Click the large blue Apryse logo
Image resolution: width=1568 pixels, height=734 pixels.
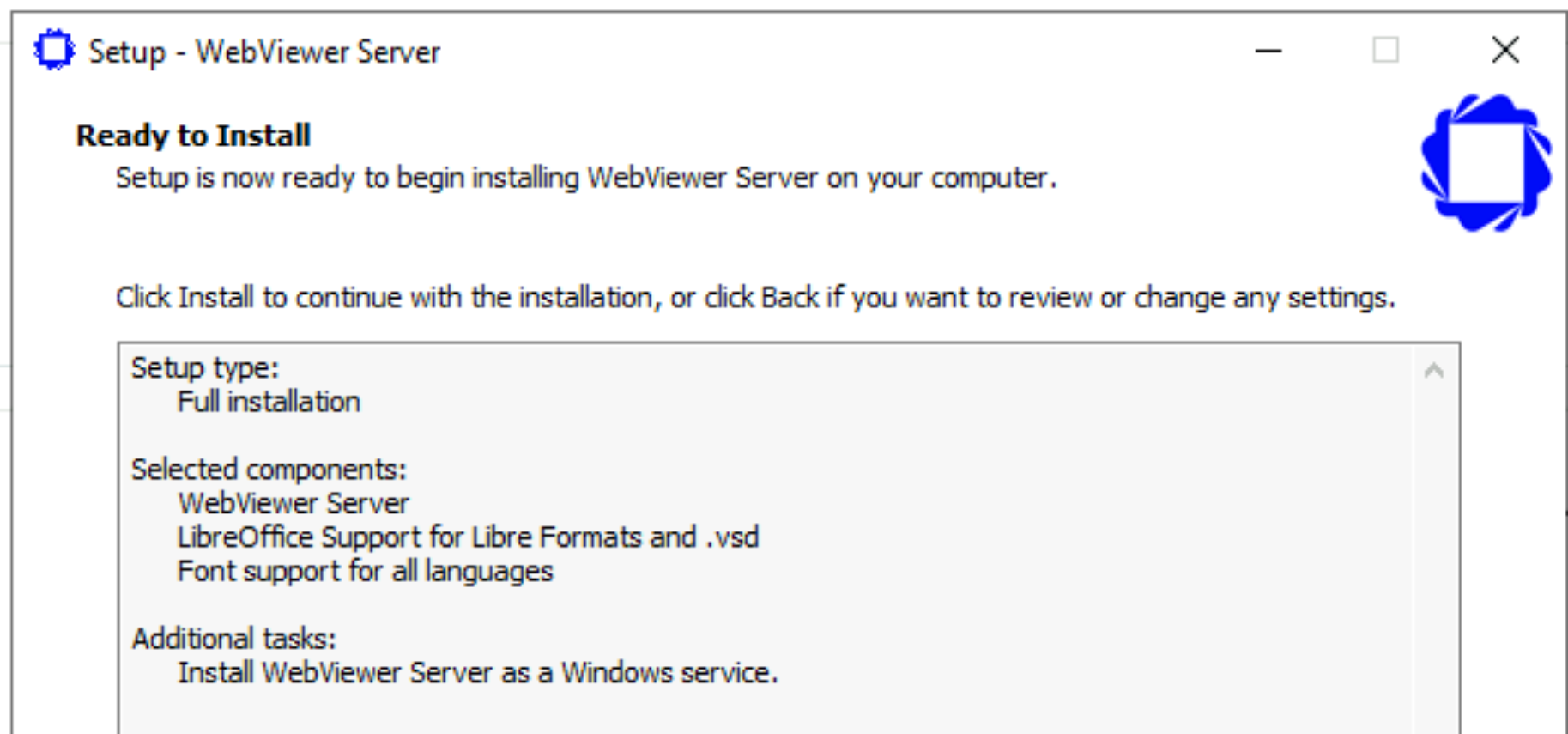coord(1486,163)
